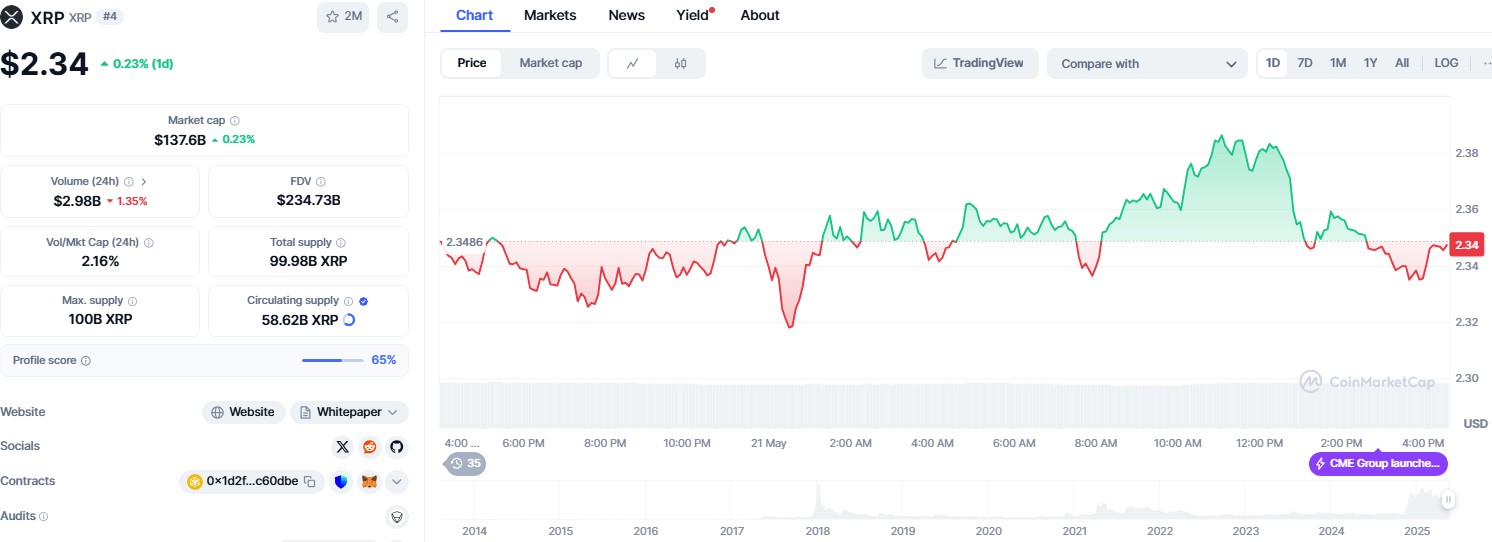Expand the Whitepaper dropdown
Screen dimensions: 1492x542
coord(349,412)
